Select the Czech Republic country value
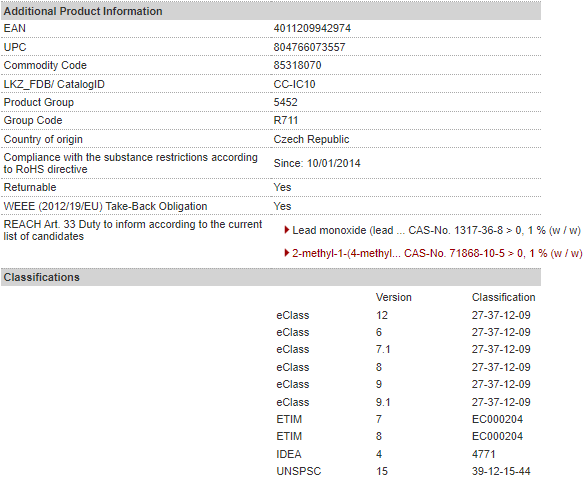585x479 pixels. pos(311,139)
